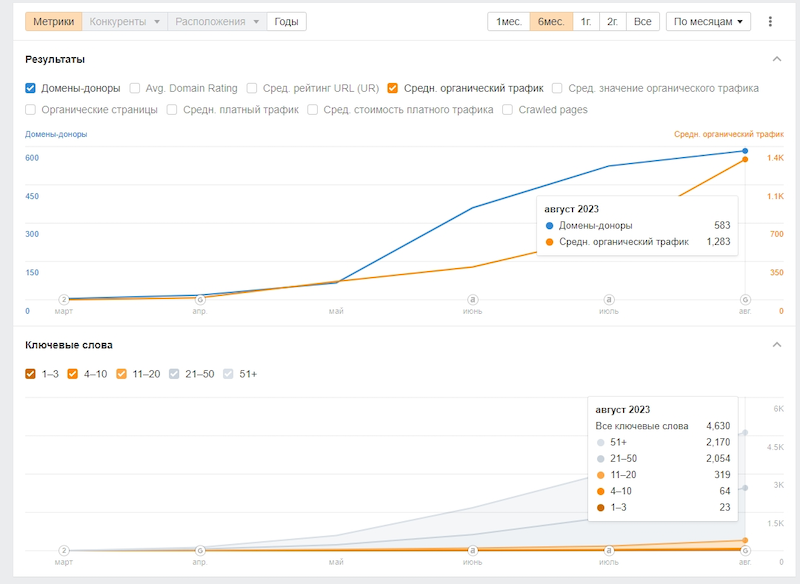
Task: Select the Метрики tab
Action: click(53, 21)
